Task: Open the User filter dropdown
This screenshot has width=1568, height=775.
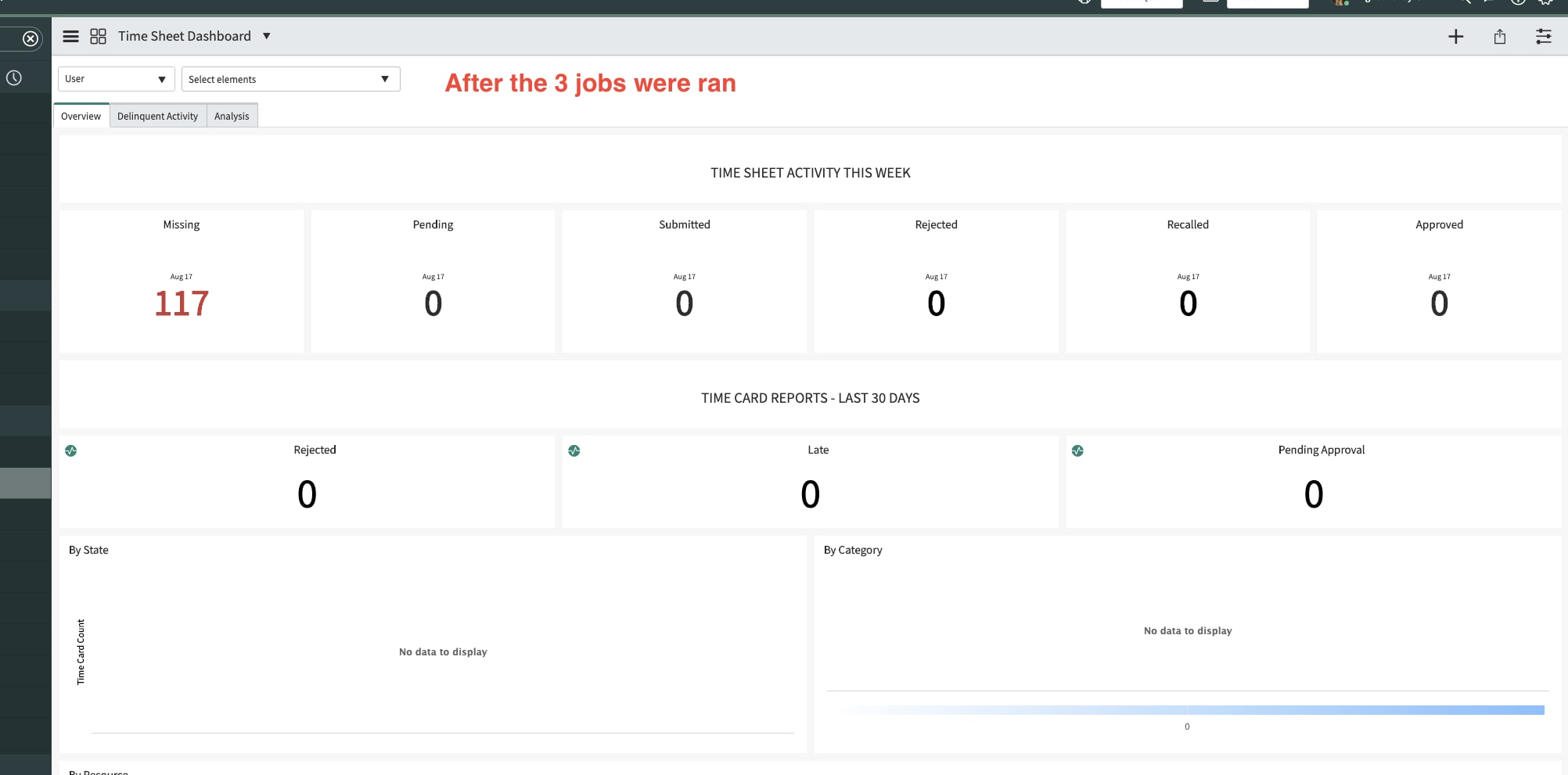Action: pyautogui.click(x=116, y=78)
